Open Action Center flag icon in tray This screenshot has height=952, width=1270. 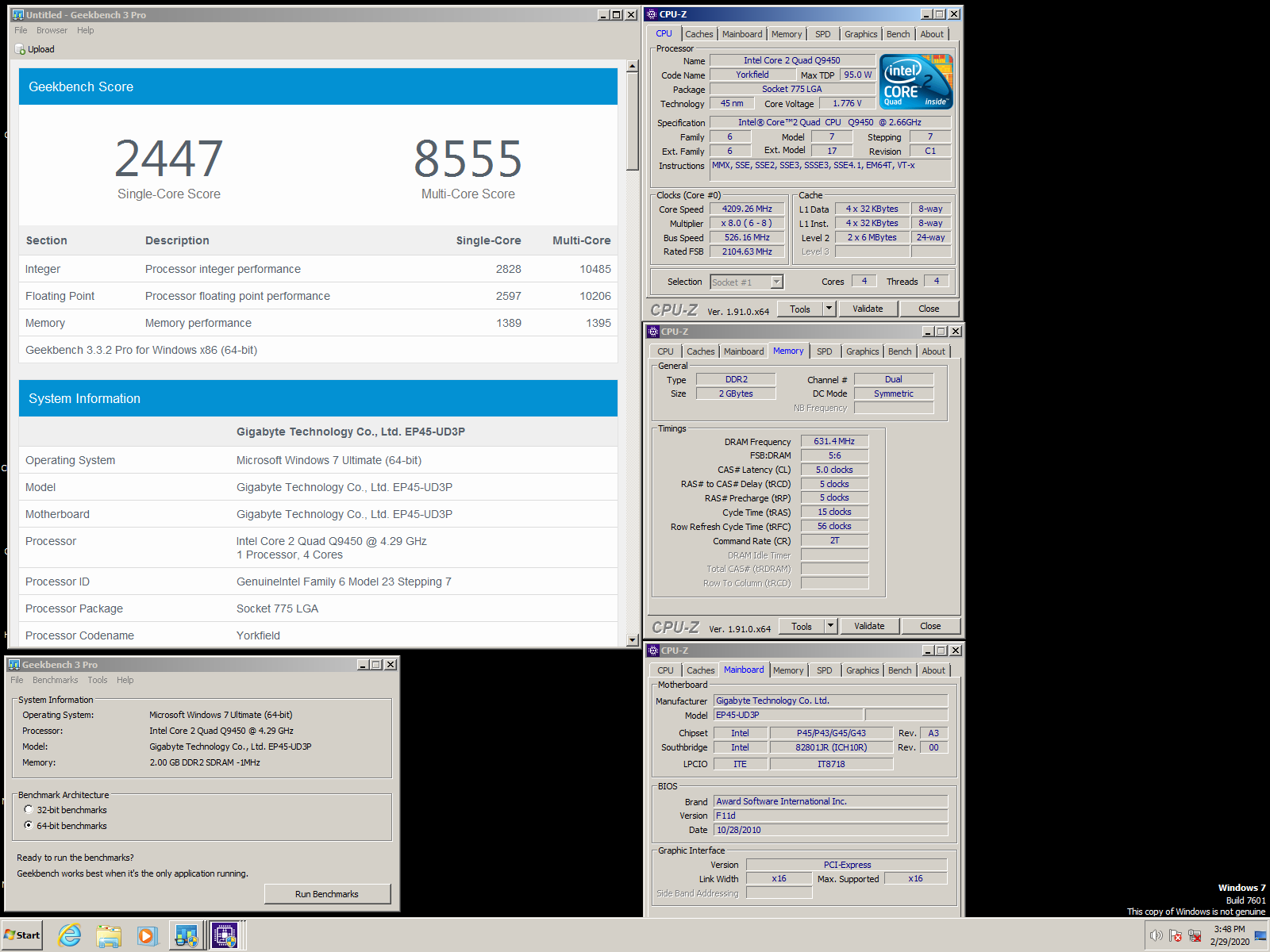[x=1176, y=936]
